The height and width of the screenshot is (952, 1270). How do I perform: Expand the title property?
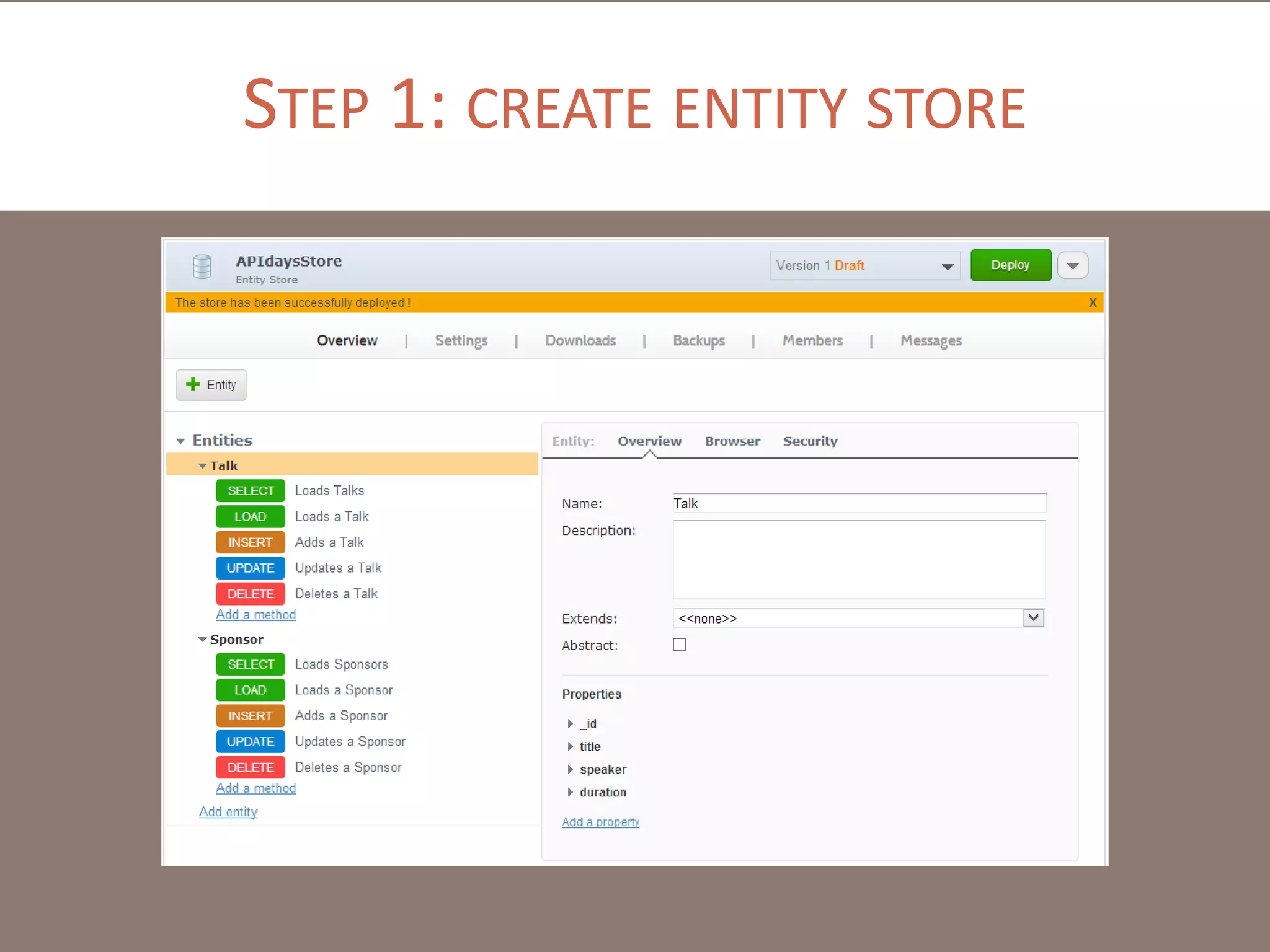point(570,746)
